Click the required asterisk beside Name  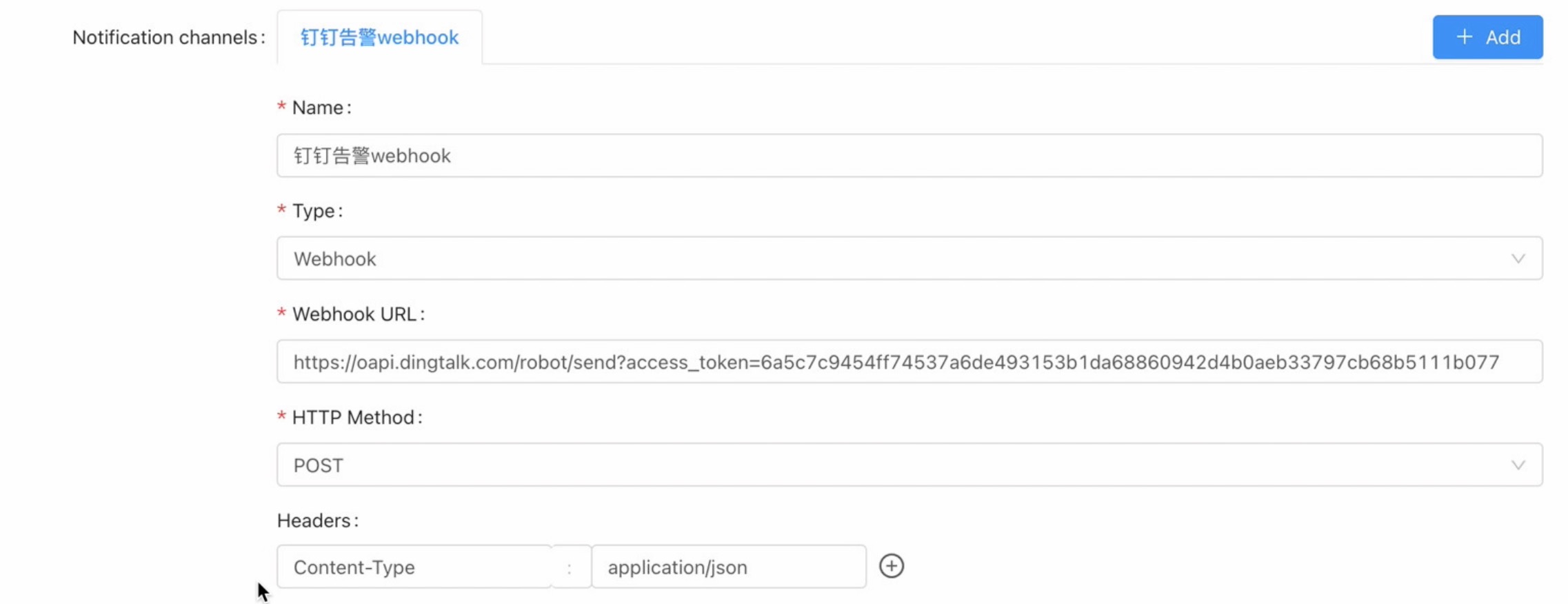click(x=281, y=107)
